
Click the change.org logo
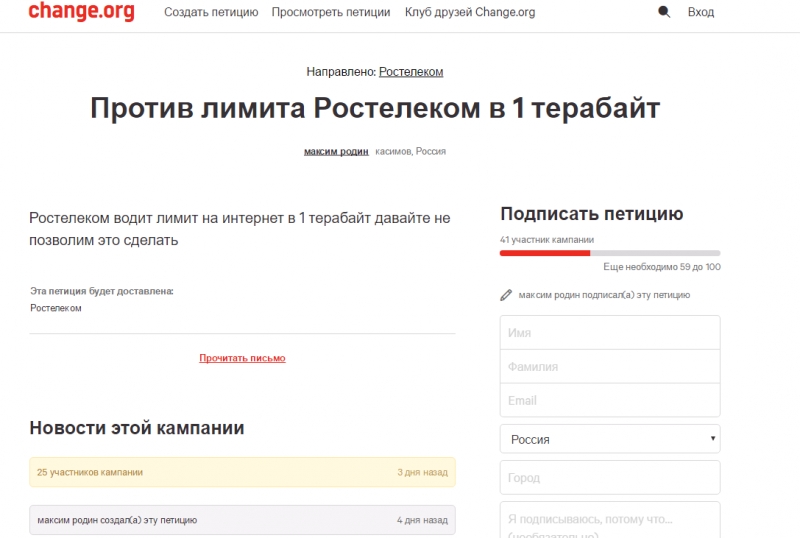coord(81,11)
